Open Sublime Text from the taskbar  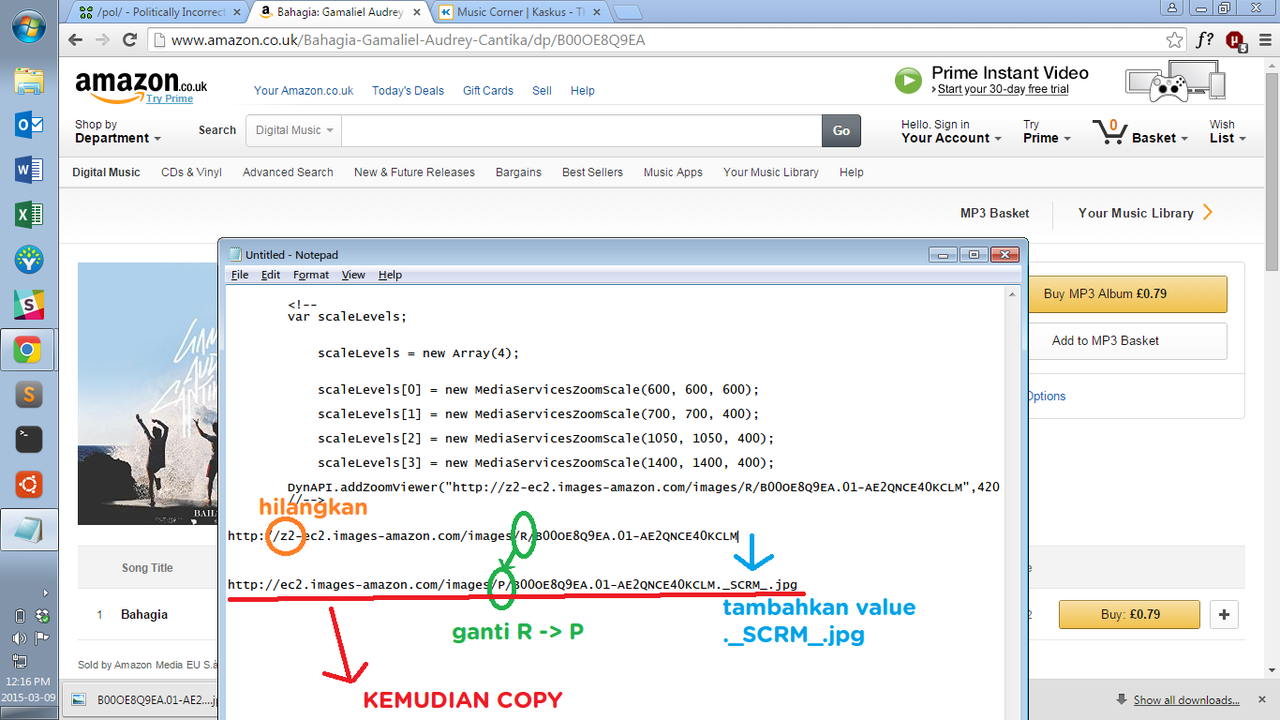(x=28, y=394)
